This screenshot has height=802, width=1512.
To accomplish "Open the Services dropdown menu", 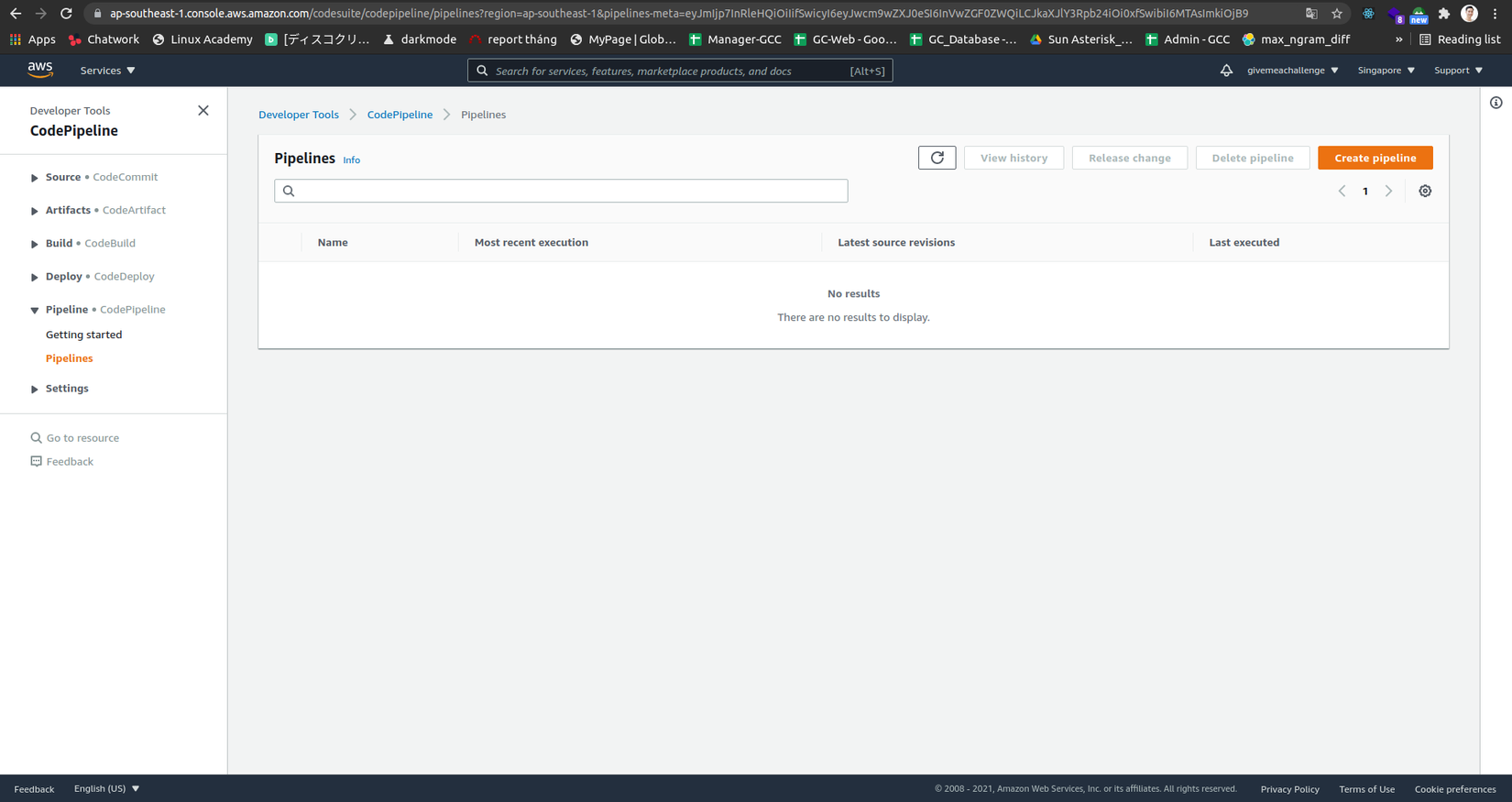I will (x=107, y=71).
